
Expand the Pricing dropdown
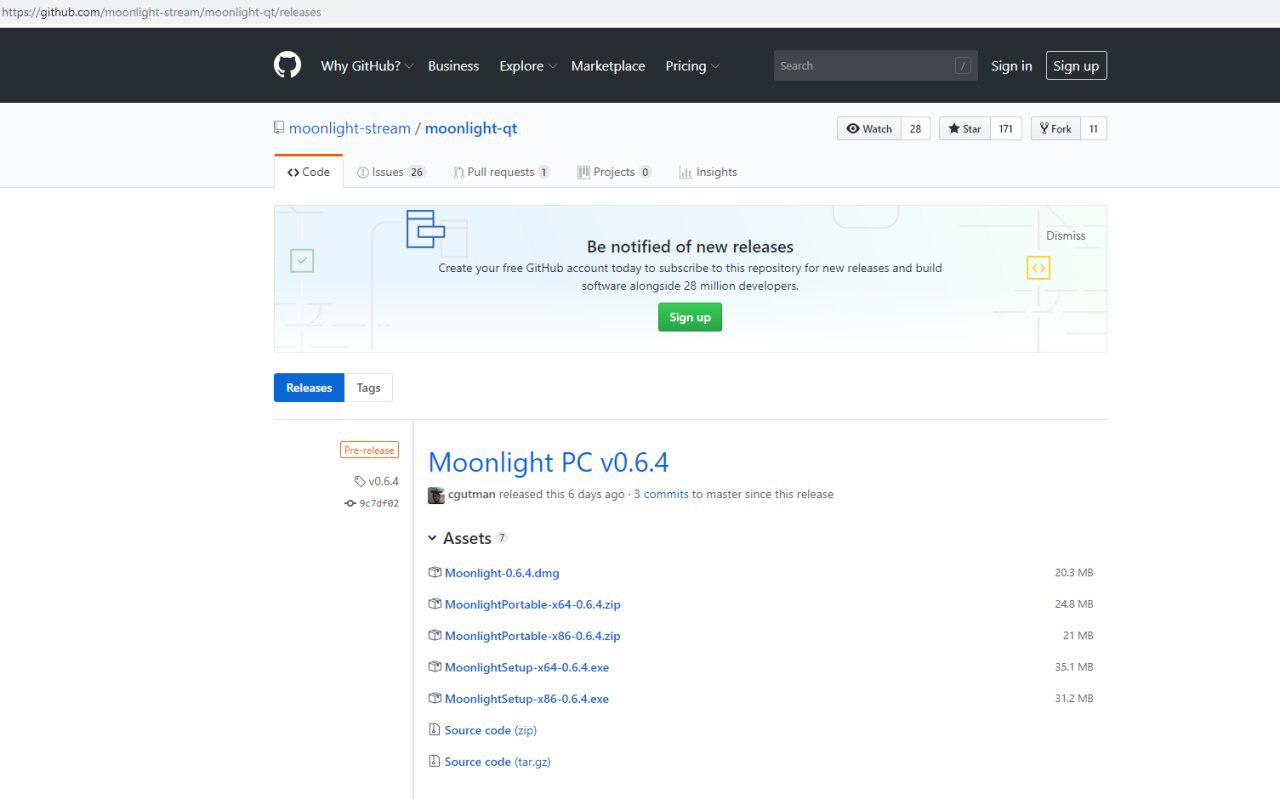pos(692,66)
